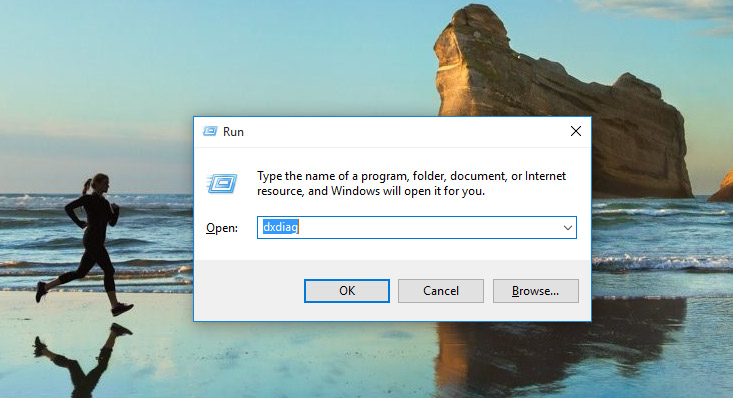The image size is (733, 398).
Task: Click the large Run icon beside description
Action: [222, 183]
